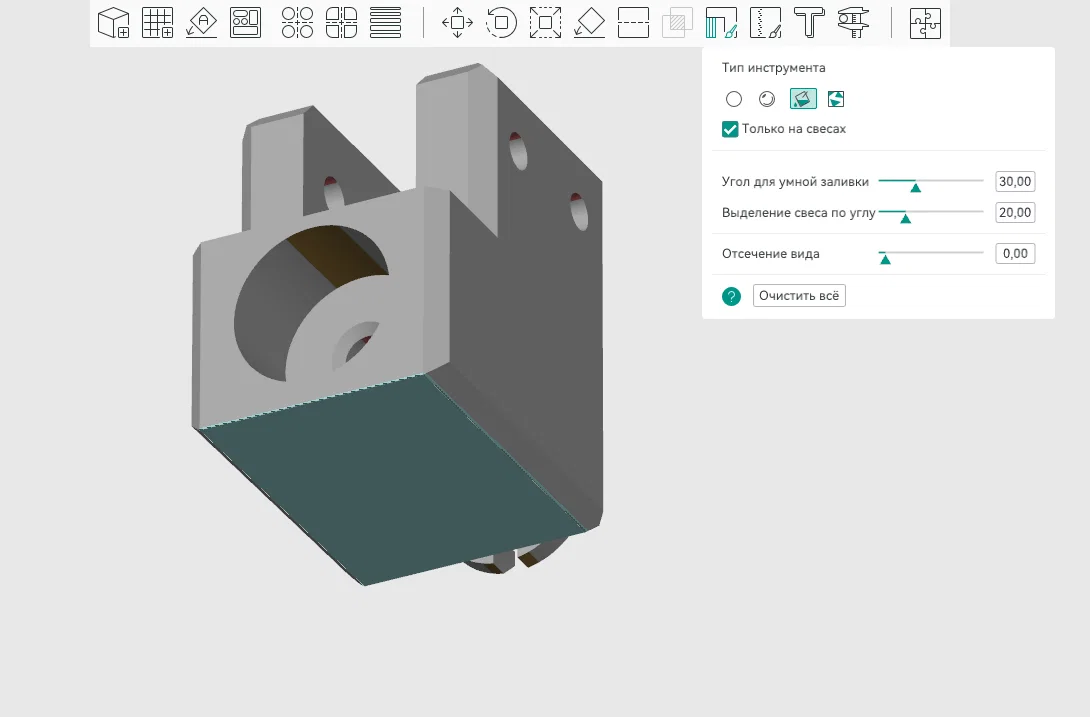Open the Measure caliper tool

tap(853, 23)
